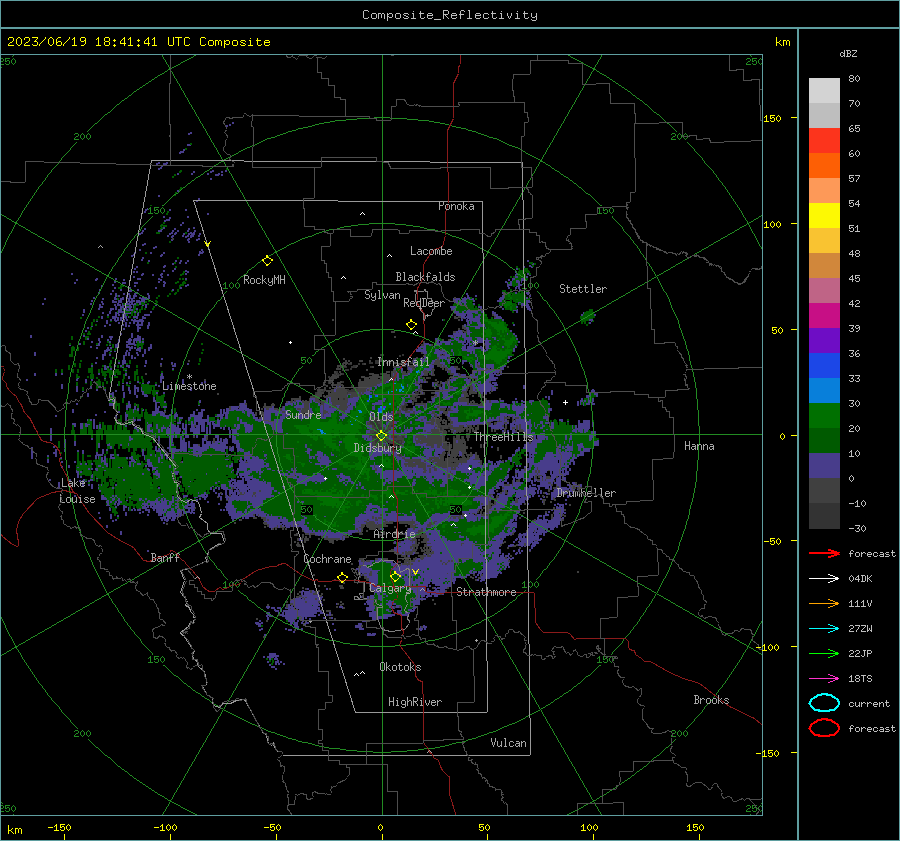Select the blue 36-33 dBZ swatch
900x841 pixels.
(x=824, y=366)
